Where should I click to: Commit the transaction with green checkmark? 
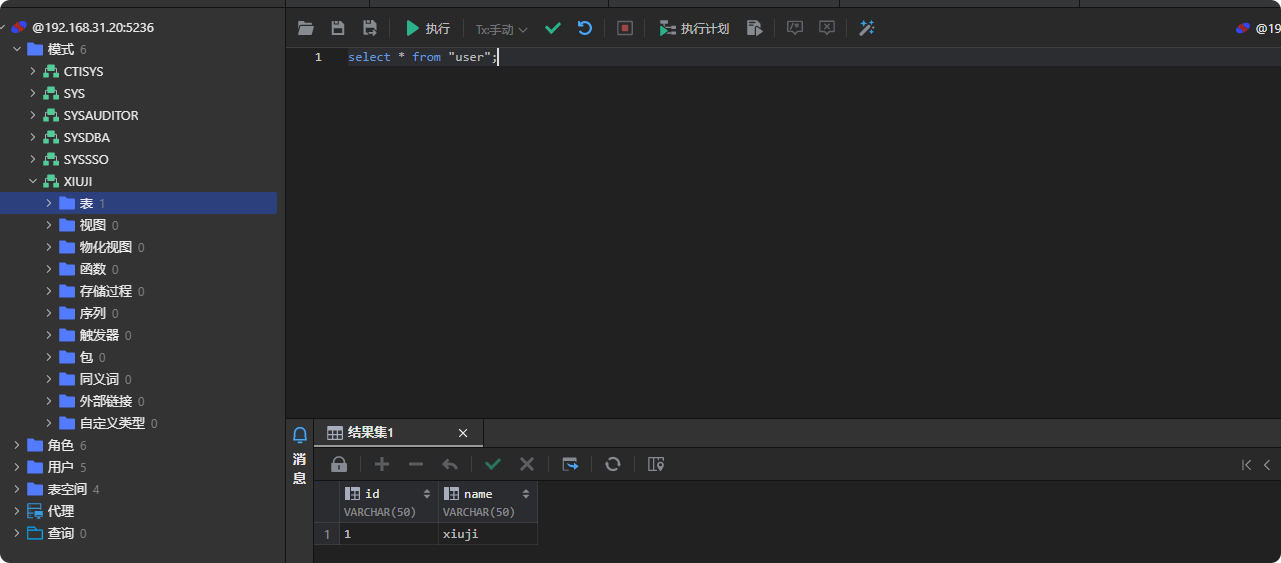pos(553,28)
